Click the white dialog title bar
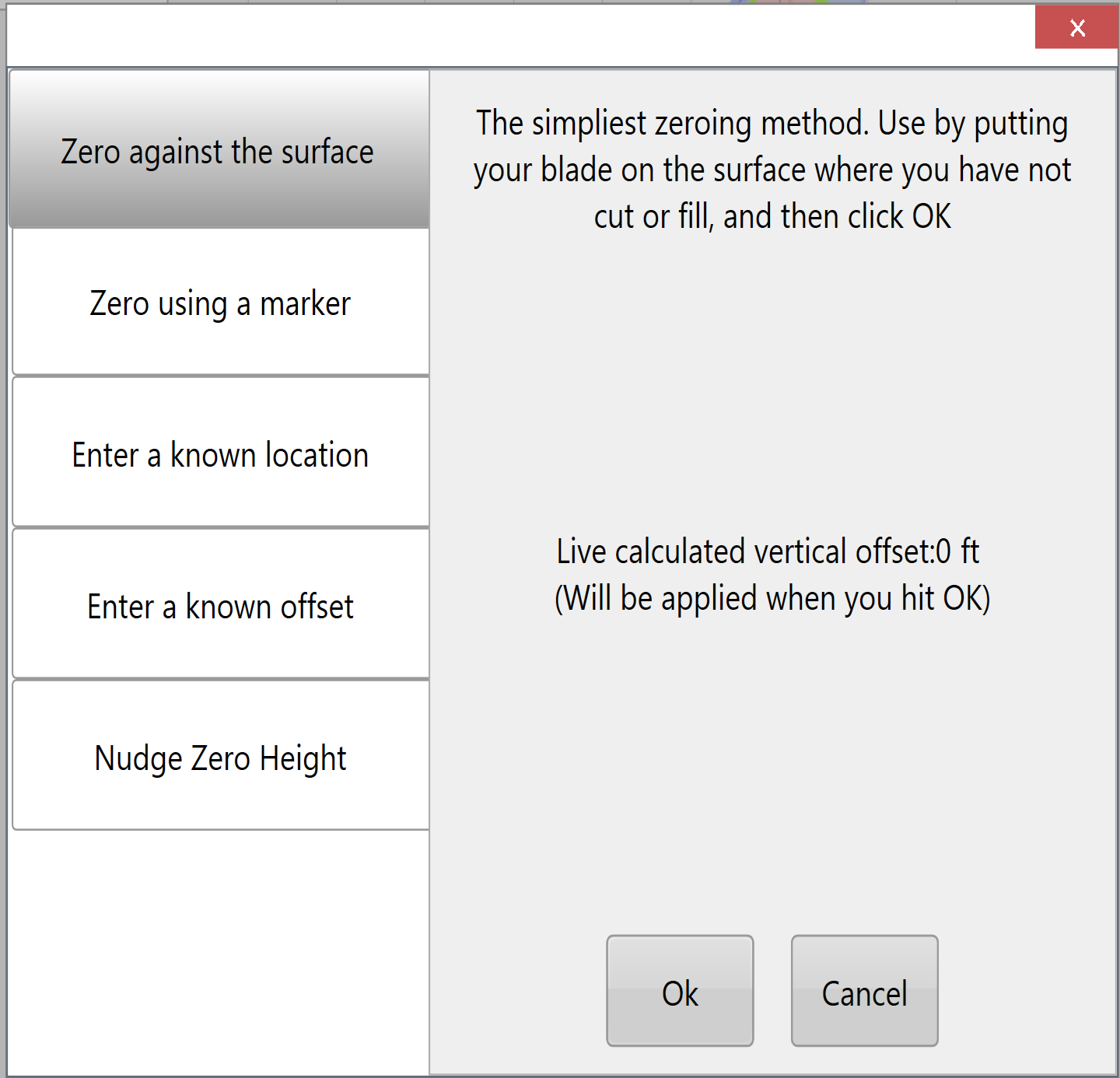The width and height of the screenshot is (1120, 1078). (521, 36)
